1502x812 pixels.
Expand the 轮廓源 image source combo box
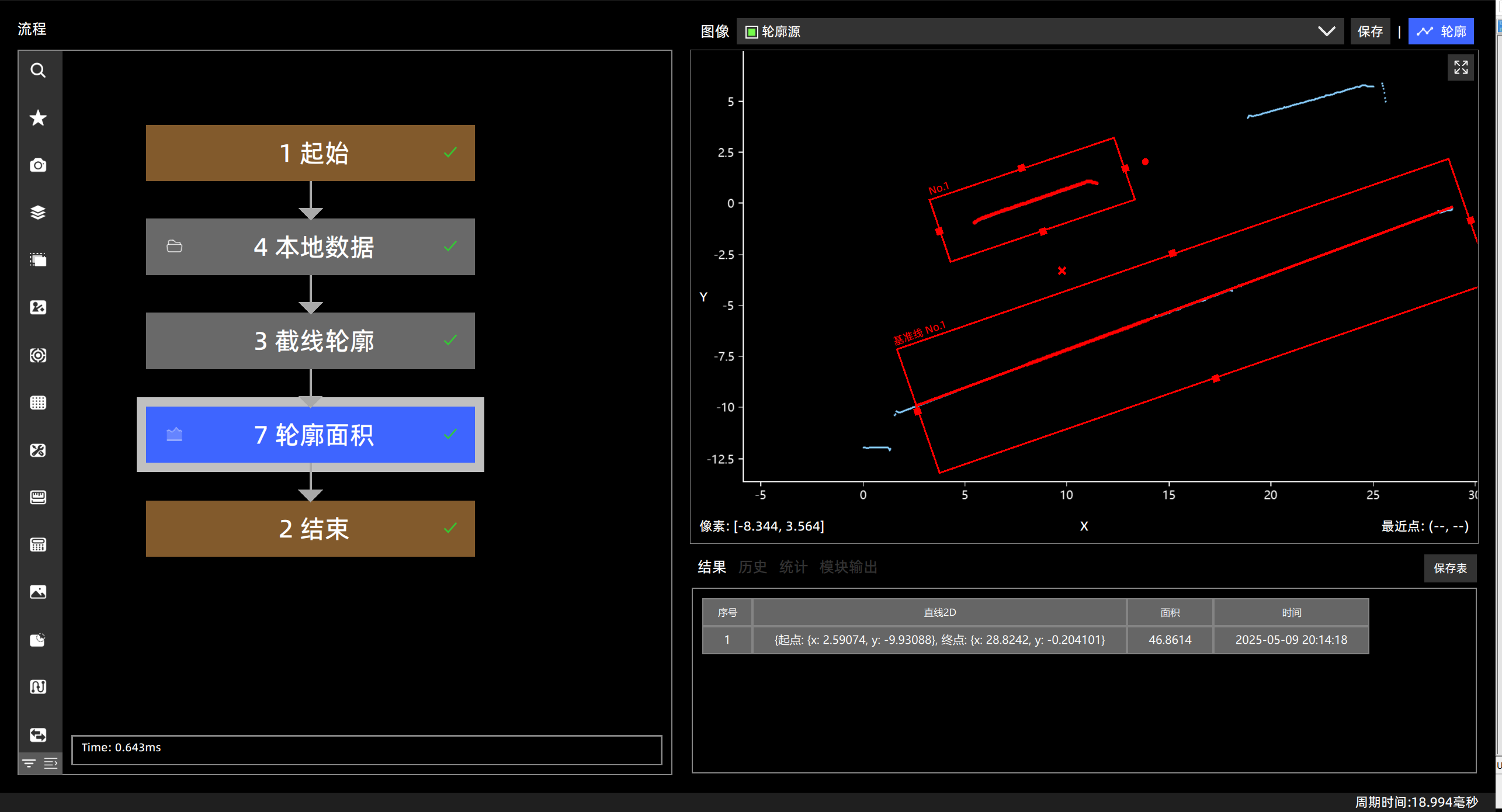pos(1040,32)
